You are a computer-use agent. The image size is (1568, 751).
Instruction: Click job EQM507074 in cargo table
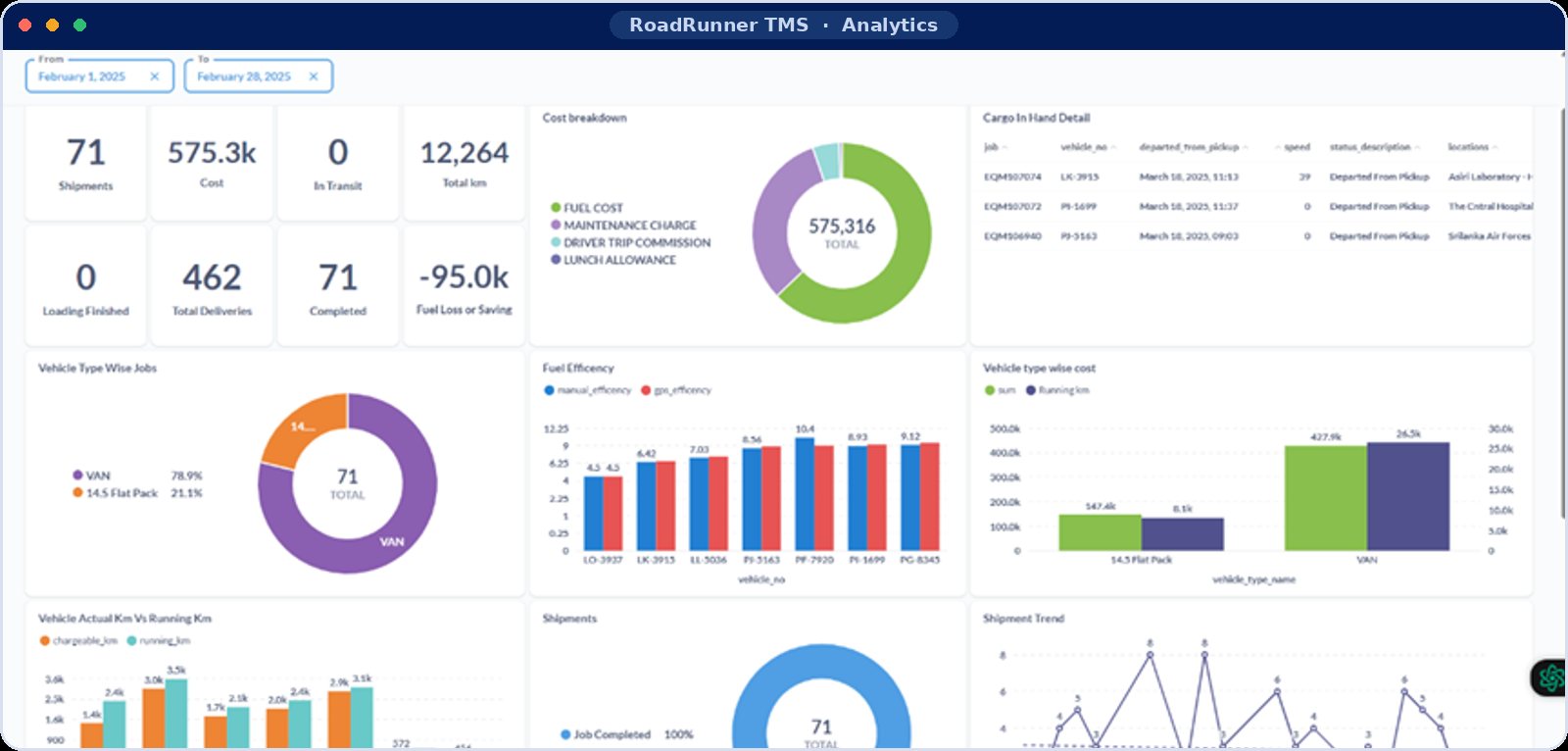(x=1012, y=177)
